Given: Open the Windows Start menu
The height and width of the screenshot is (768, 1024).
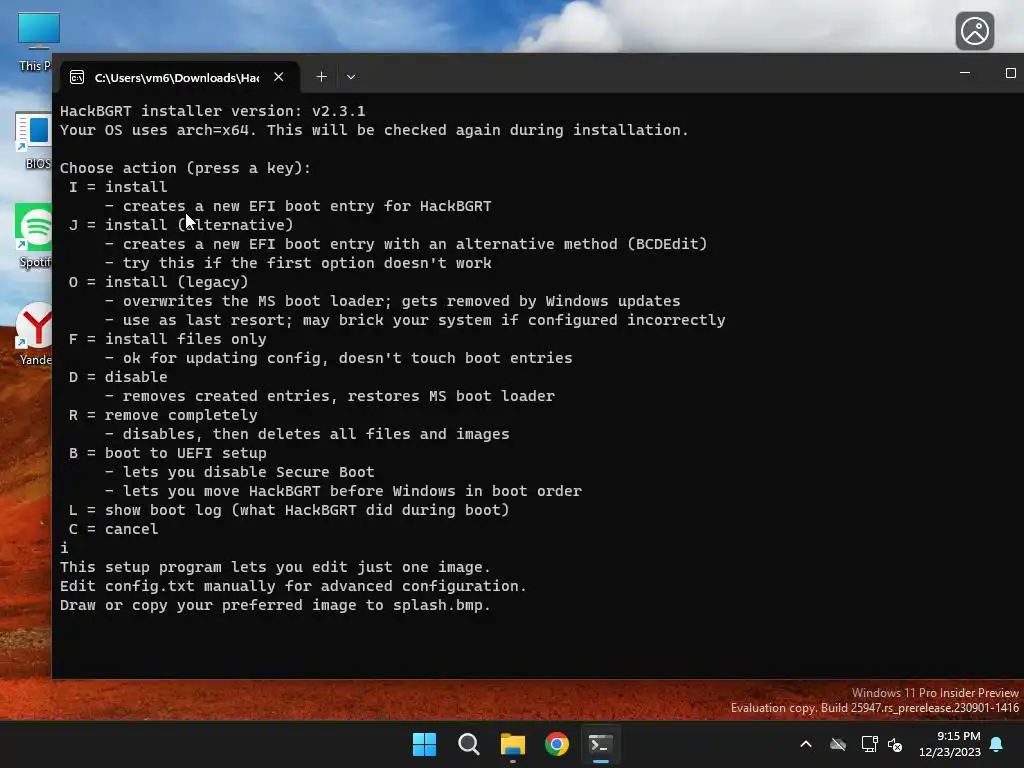Looking at the screenshot, I should (424, 744).
